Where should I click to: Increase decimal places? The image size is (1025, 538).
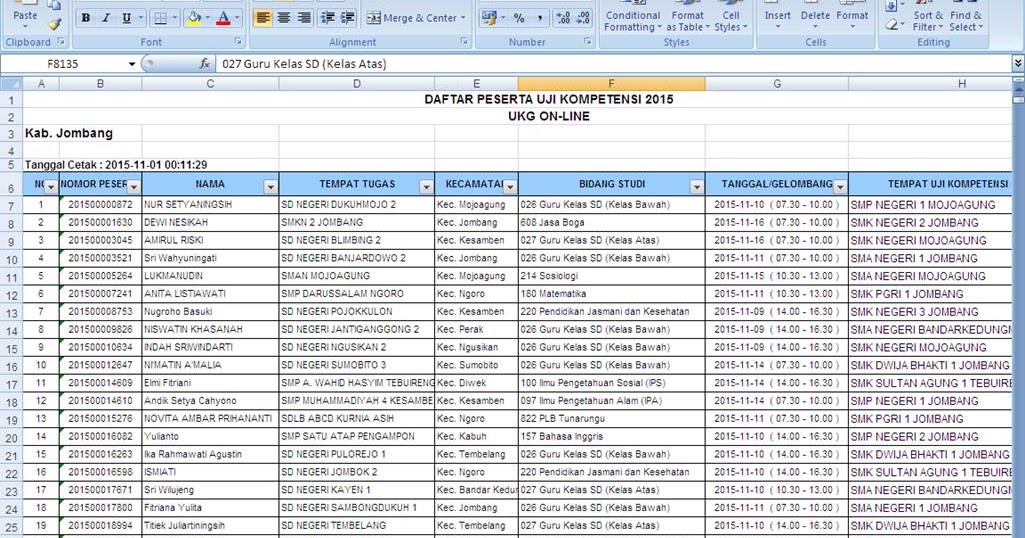tap(563, 18)
